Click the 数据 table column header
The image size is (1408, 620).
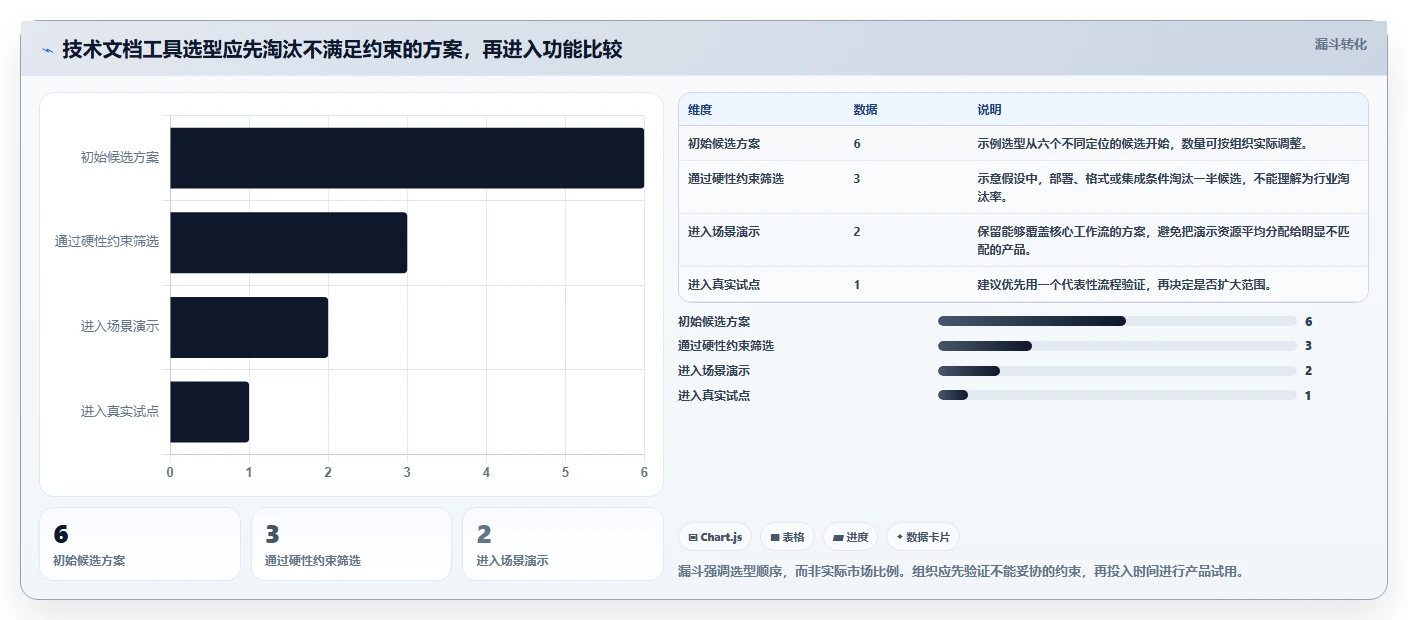click(x=865, y=110)
